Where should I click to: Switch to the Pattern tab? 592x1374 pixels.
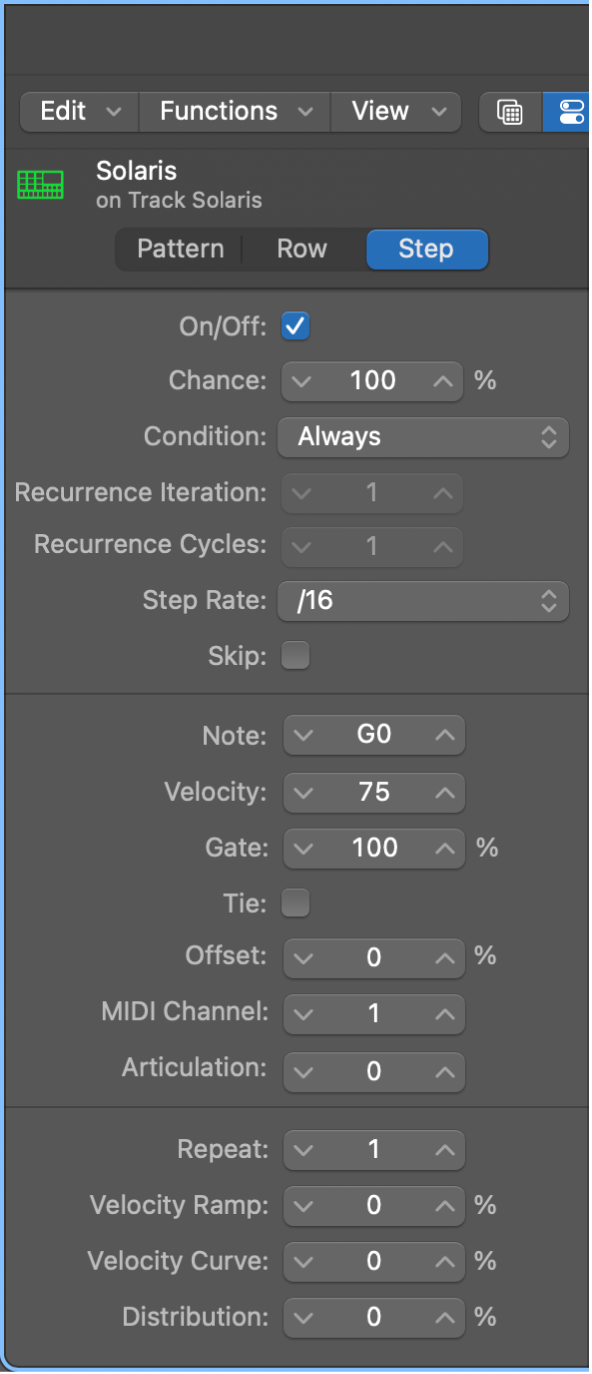coord(180,249)
